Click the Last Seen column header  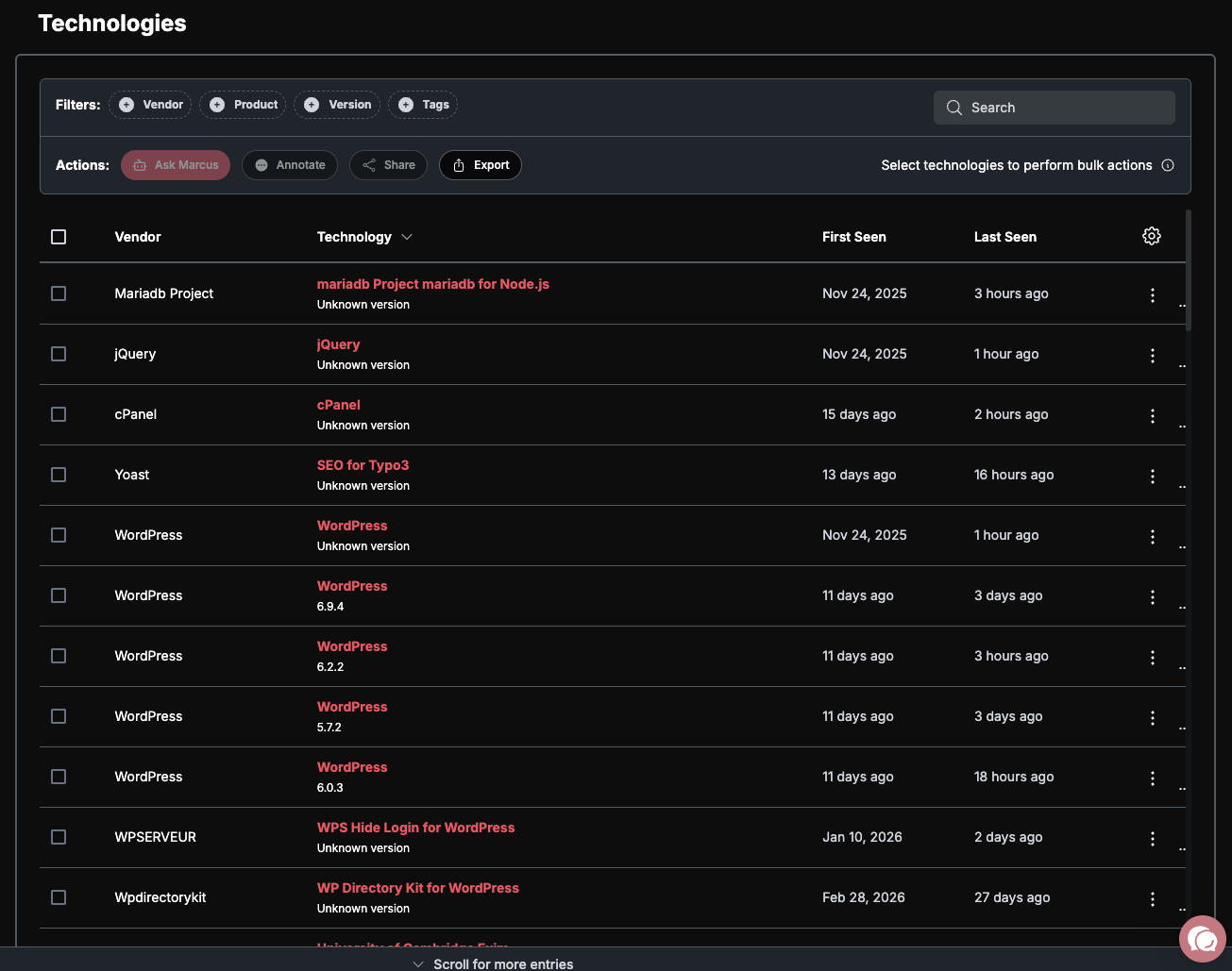(1005, 237)
